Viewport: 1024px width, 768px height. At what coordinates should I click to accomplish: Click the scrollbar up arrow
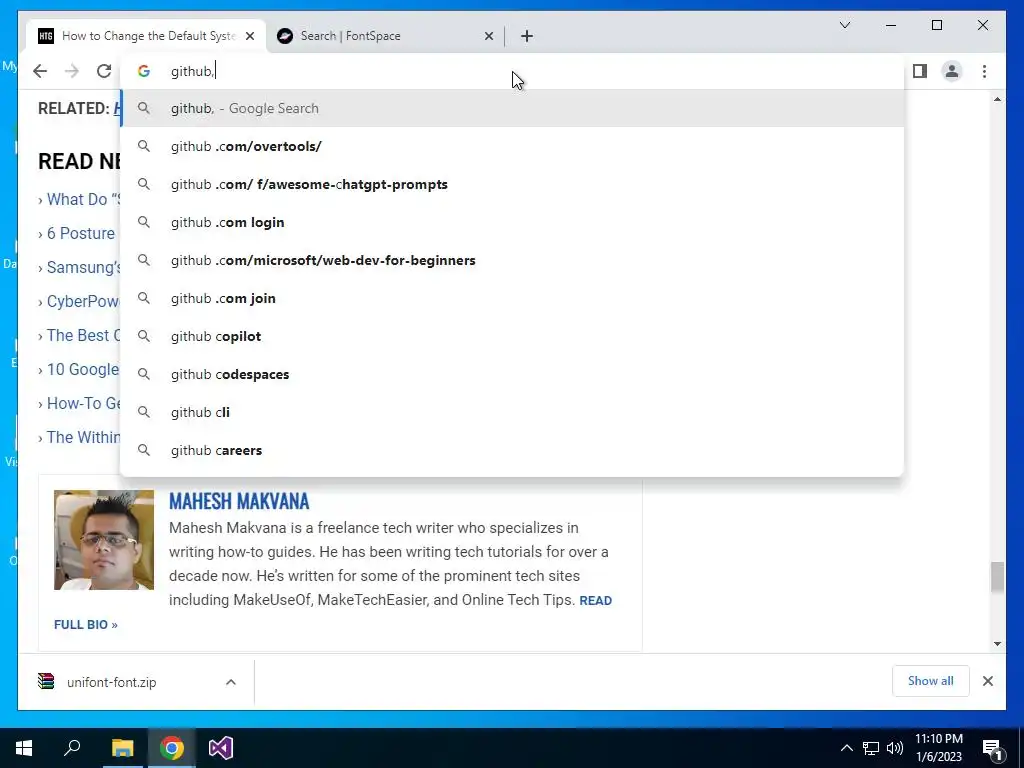[x=997, y=99]
